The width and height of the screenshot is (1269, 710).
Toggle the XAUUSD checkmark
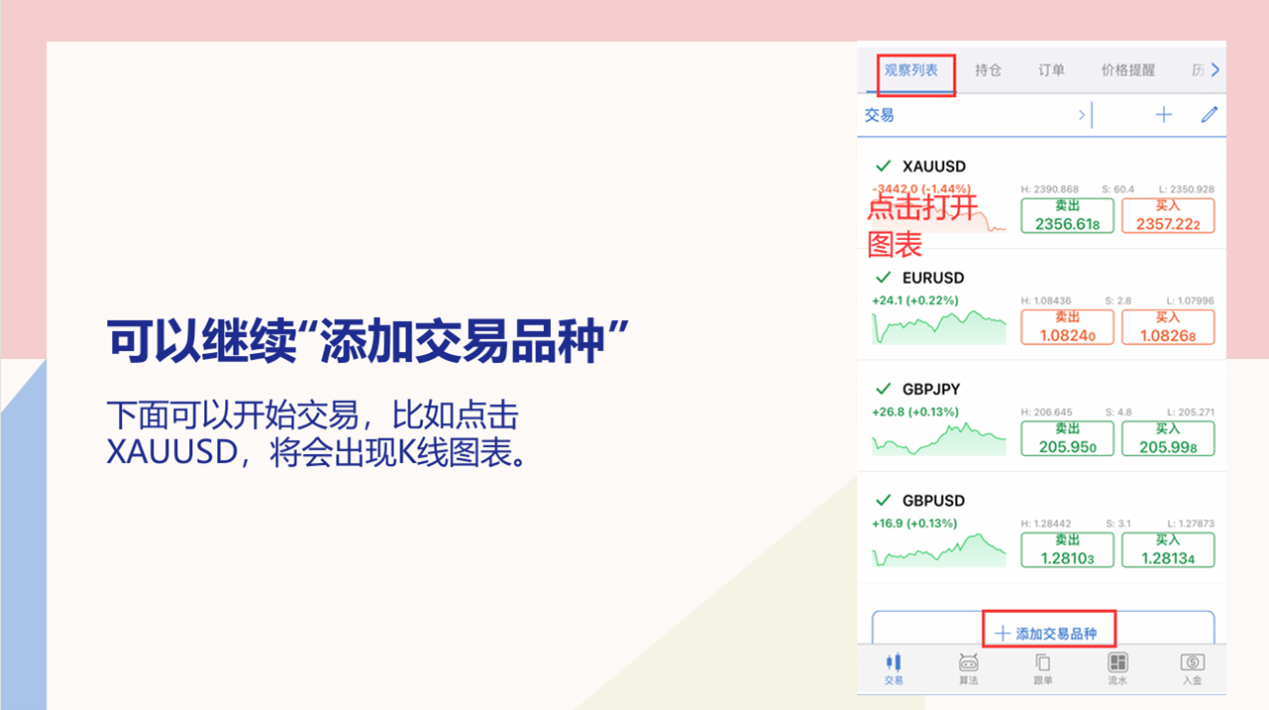[x=882, y=166]
